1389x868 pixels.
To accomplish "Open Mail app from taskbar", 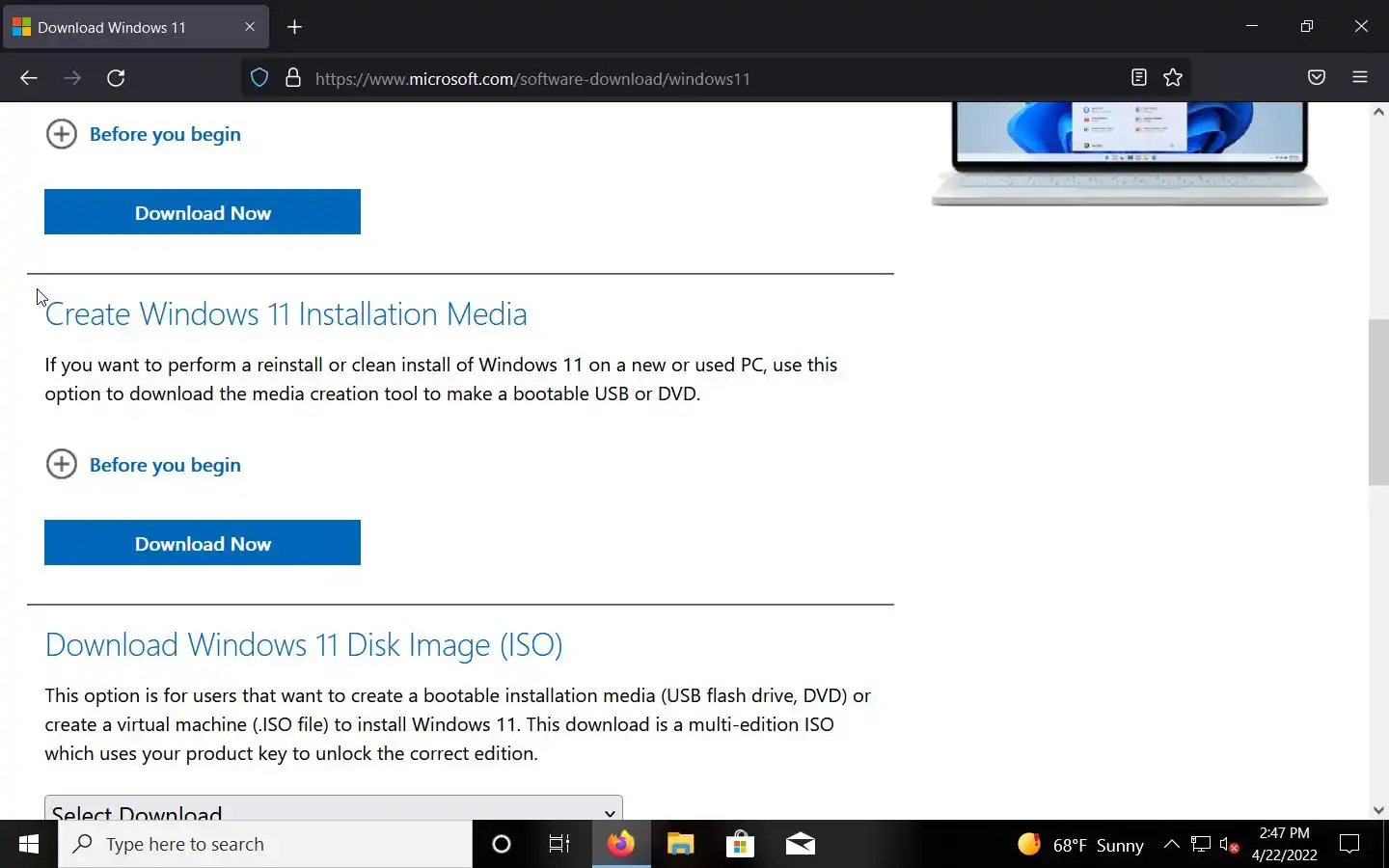I will coord(801,845).
